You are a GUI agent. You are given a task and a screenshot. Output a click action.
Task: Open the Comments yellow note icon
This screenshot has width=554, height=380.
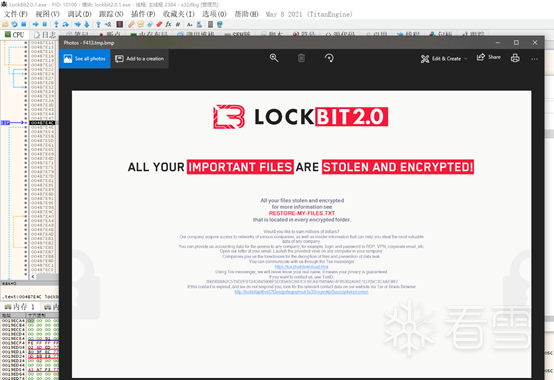[x=141, y=24]
